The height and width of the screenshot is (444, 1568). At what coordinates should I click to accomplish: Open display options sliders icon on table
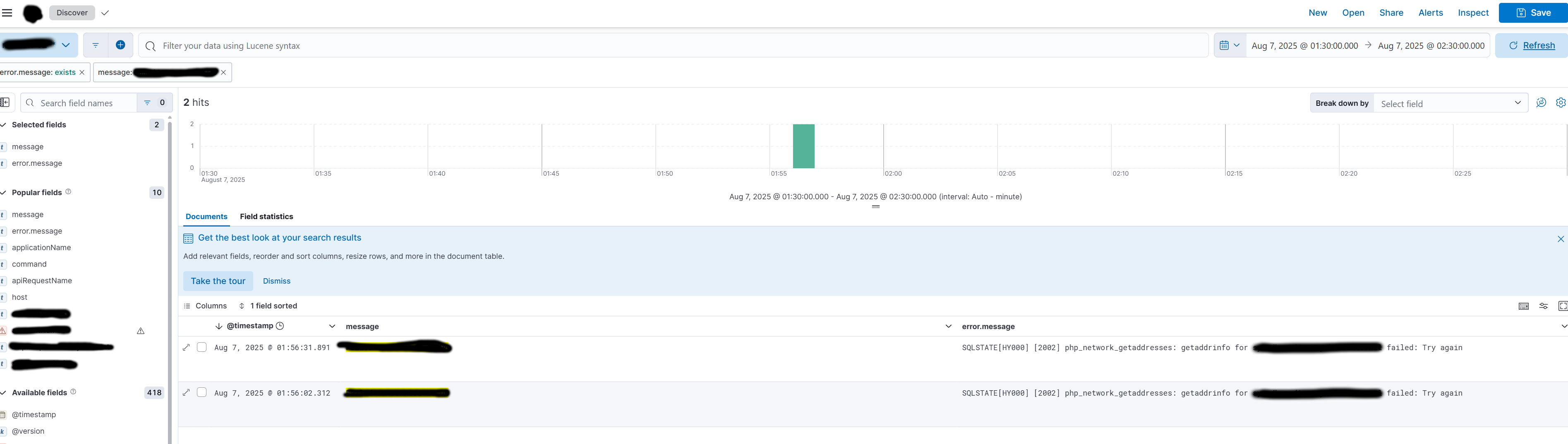[1544, 306]
